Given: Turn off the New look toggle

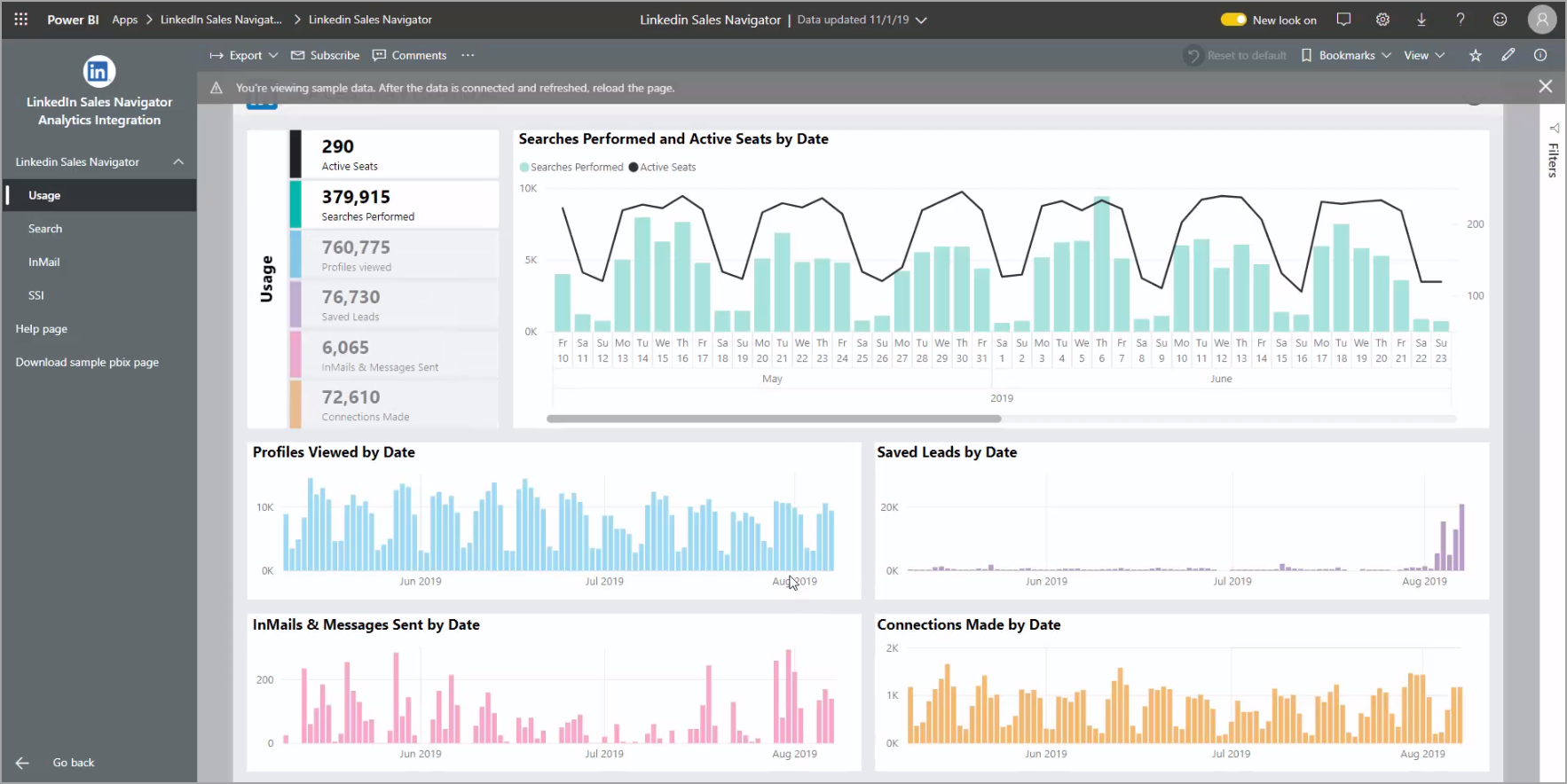Looking at the screenshot, I should point(1233,20).
